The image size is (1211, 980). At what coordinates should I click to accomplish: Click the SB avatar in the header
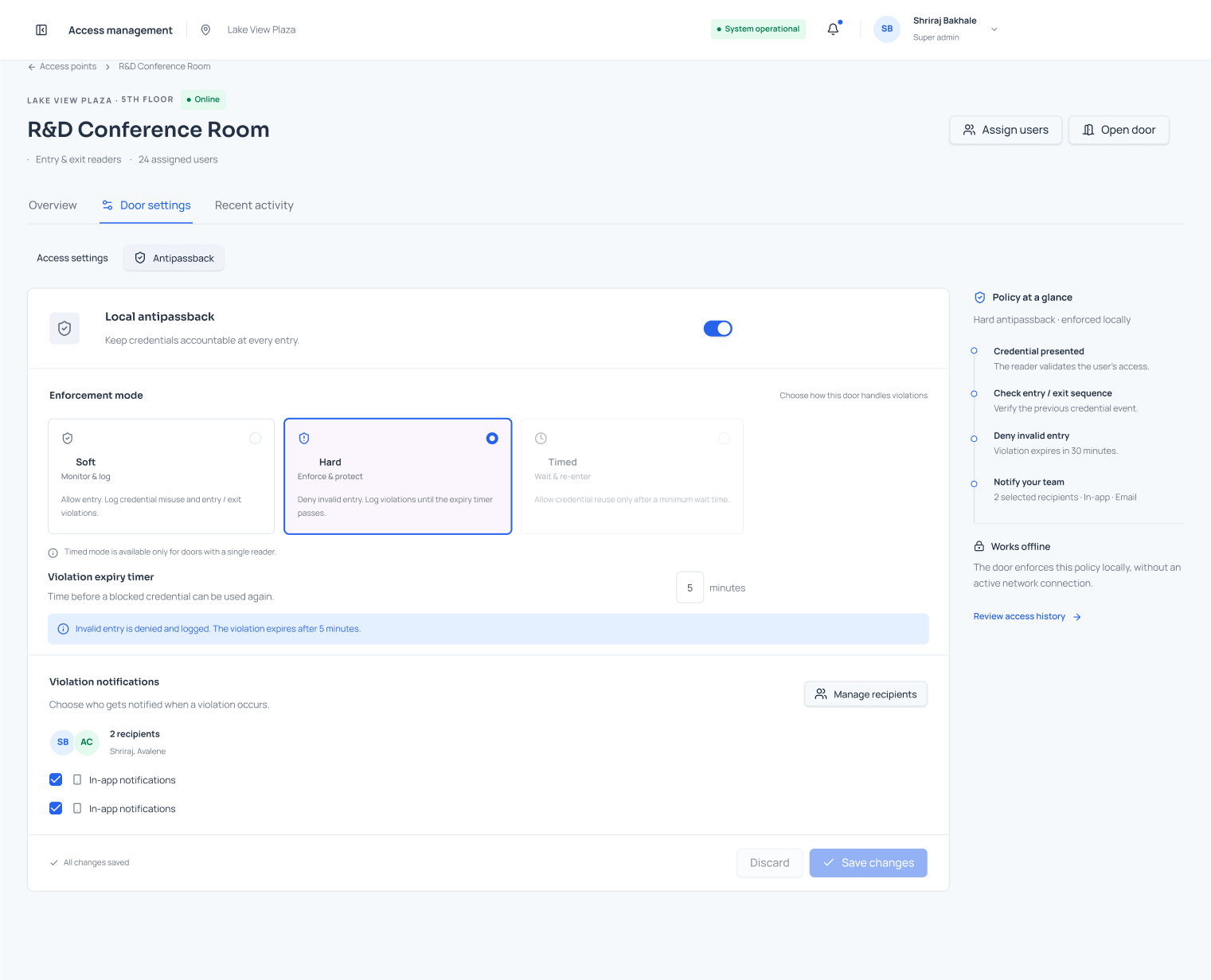point(887,29)
